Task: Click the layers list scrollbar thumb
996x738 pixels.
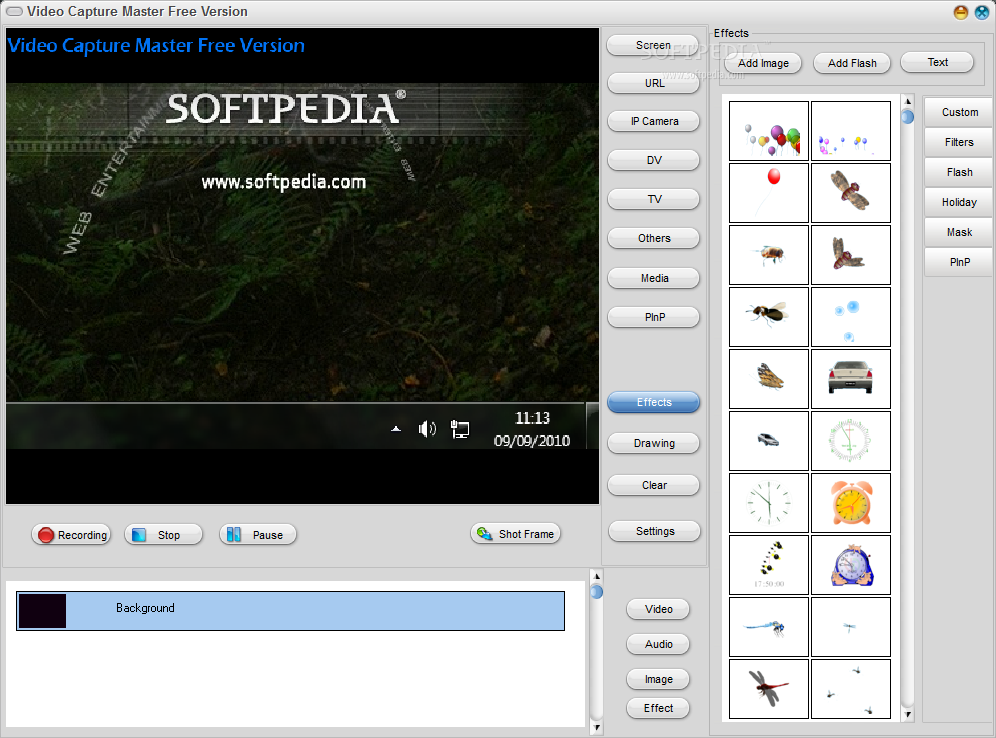Action: pyautogui.click(x=596, y=592)
